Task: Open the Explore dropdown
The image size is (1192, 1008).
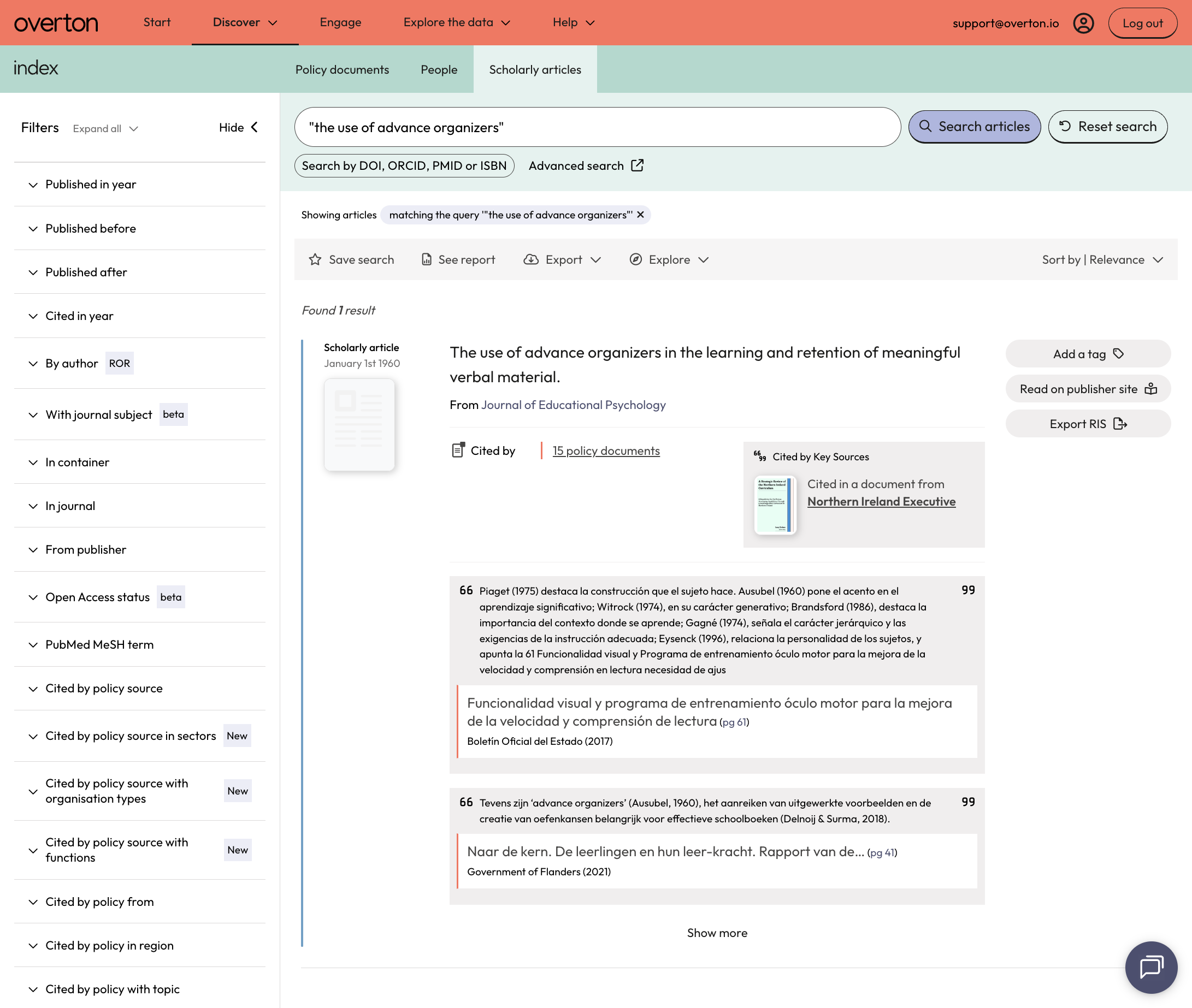Action: click(669, 259)
